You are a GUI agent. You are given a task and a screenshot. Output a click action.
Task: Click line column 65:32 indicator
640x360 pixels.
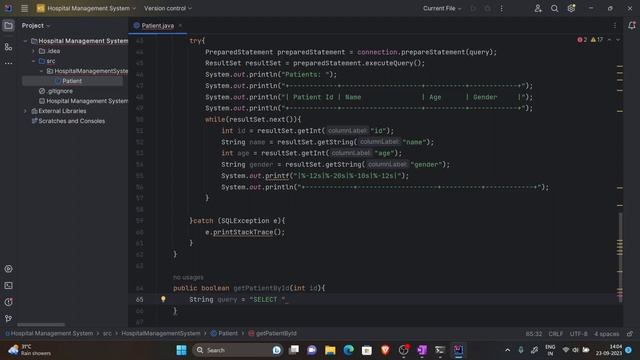point(534,334)
